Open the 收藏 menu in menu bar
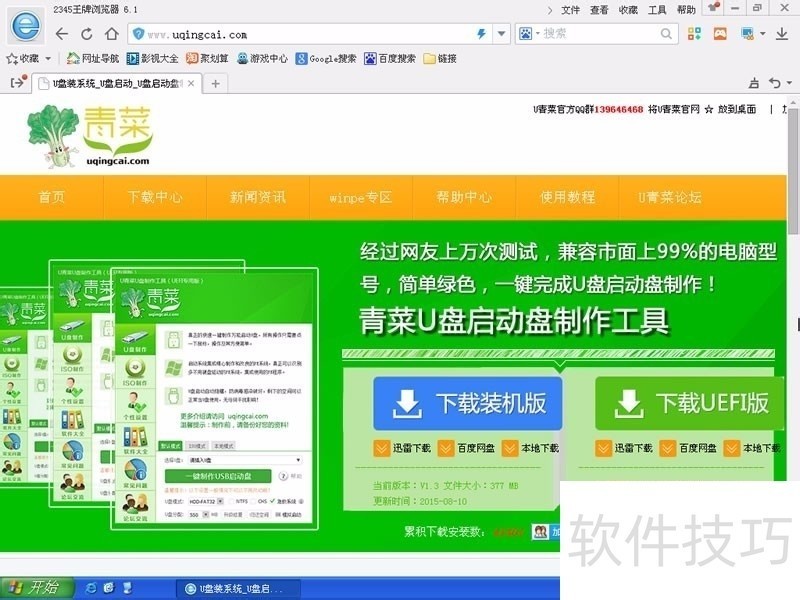Screen dimensions: 800x600 628,10
